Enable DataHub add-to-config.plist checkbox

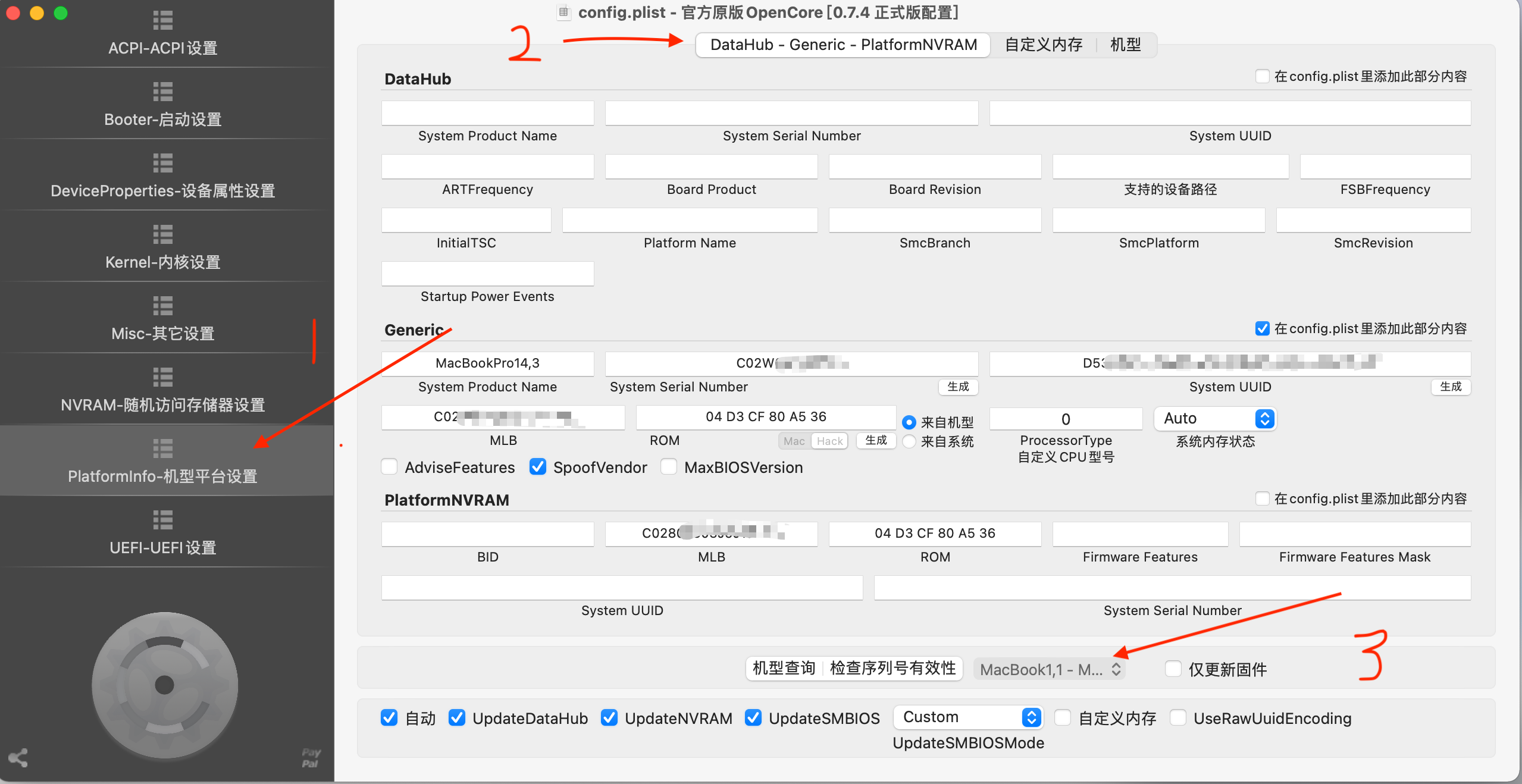click(x=1262, y=76)
